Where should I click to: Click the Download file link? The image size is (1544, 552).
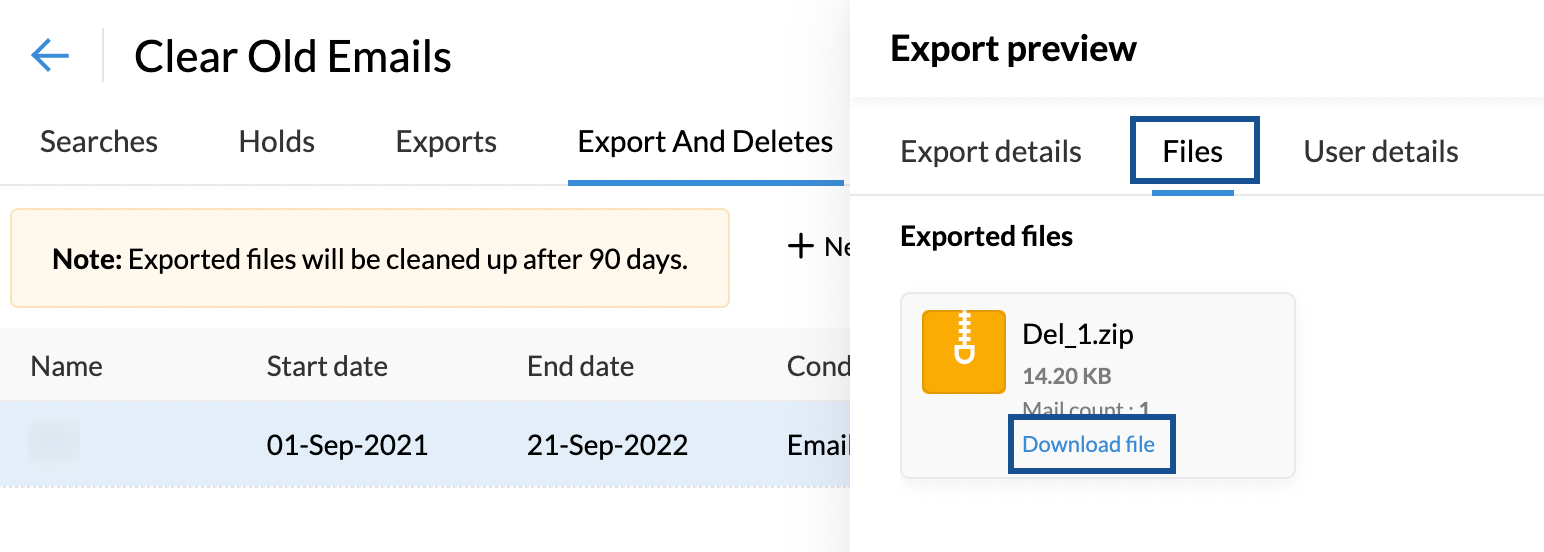point(1089,444)
